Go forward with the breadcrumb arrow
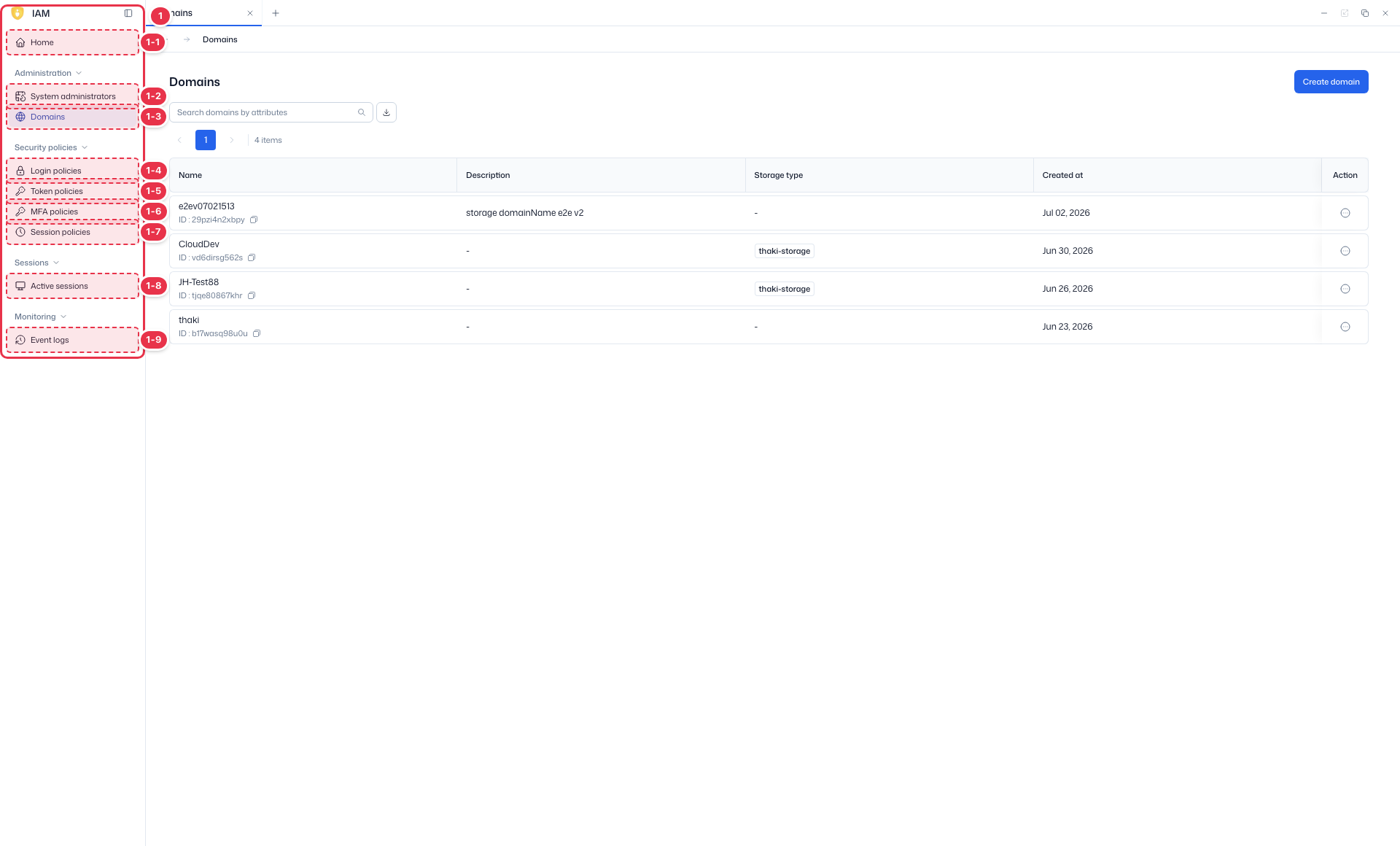Screen dimensions: 1400x846 click(x=187, y=39)
